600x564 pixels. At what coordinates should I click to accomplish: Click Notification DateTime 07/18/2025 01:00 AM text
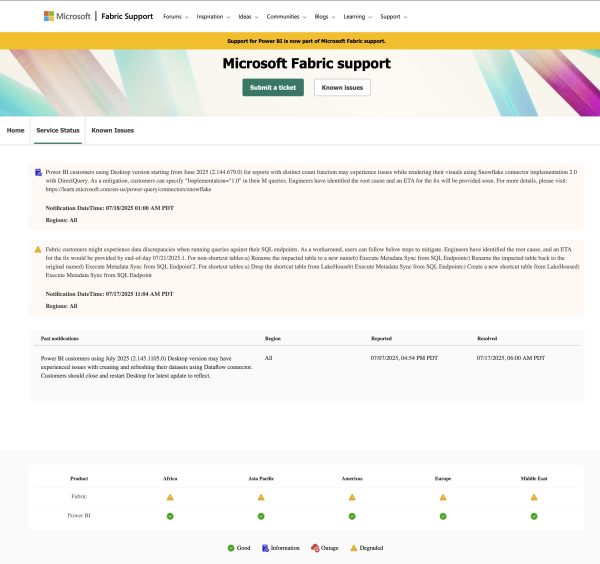click(x=109, y=208)
